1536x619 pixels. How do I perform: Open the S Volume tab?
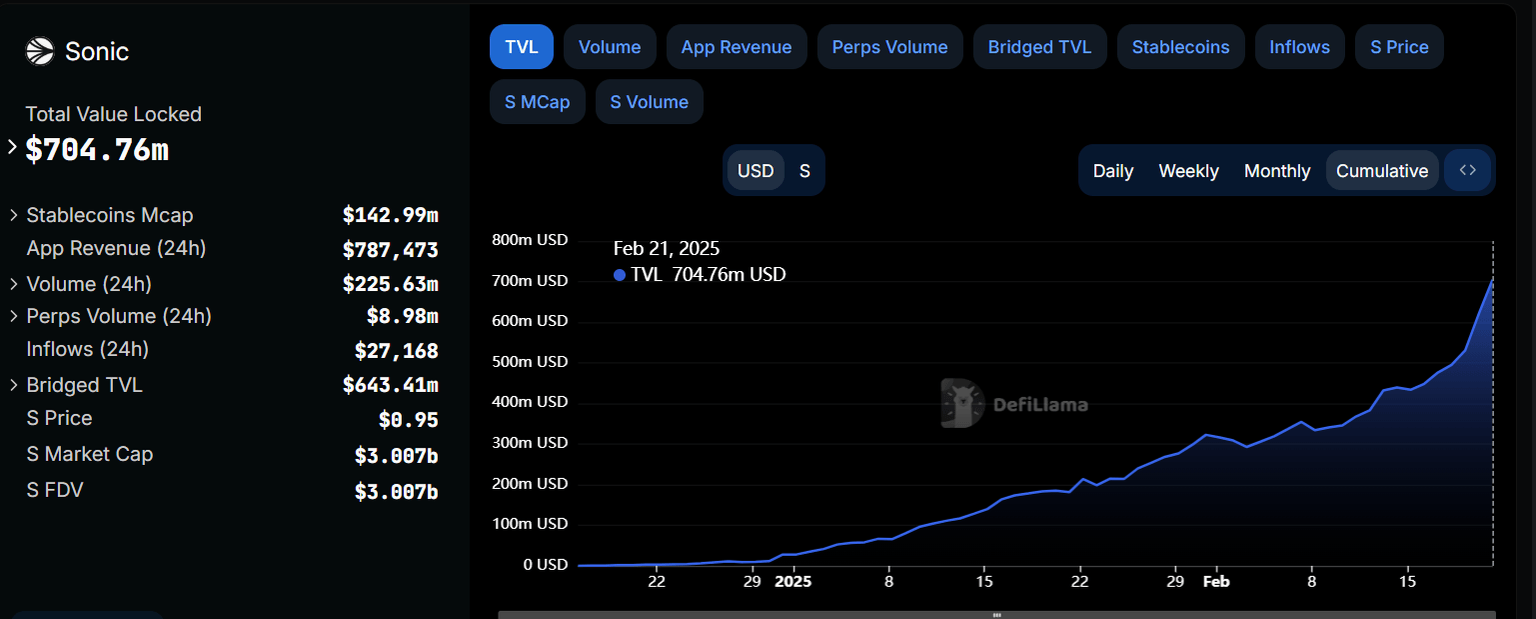pos(649,101)
